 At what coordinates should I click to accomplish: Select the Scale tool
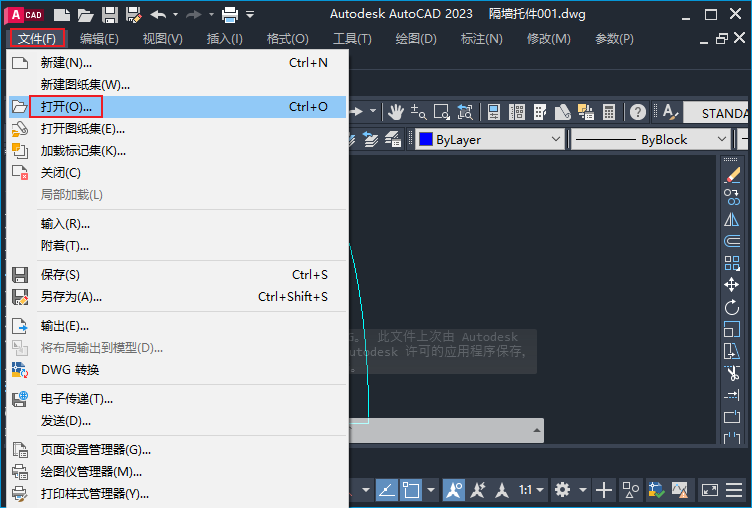732,329
